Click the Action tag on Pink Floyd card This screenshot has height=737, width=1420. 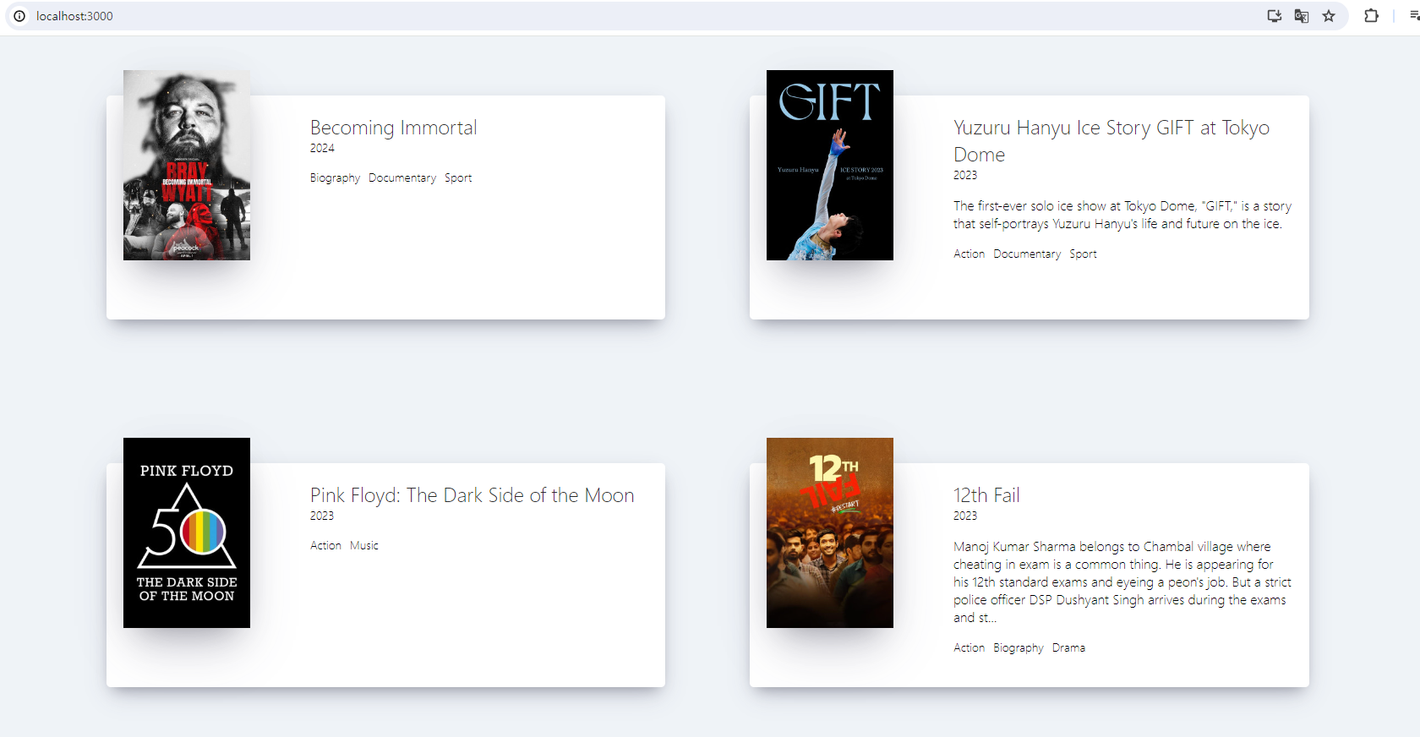click(326, 546)
